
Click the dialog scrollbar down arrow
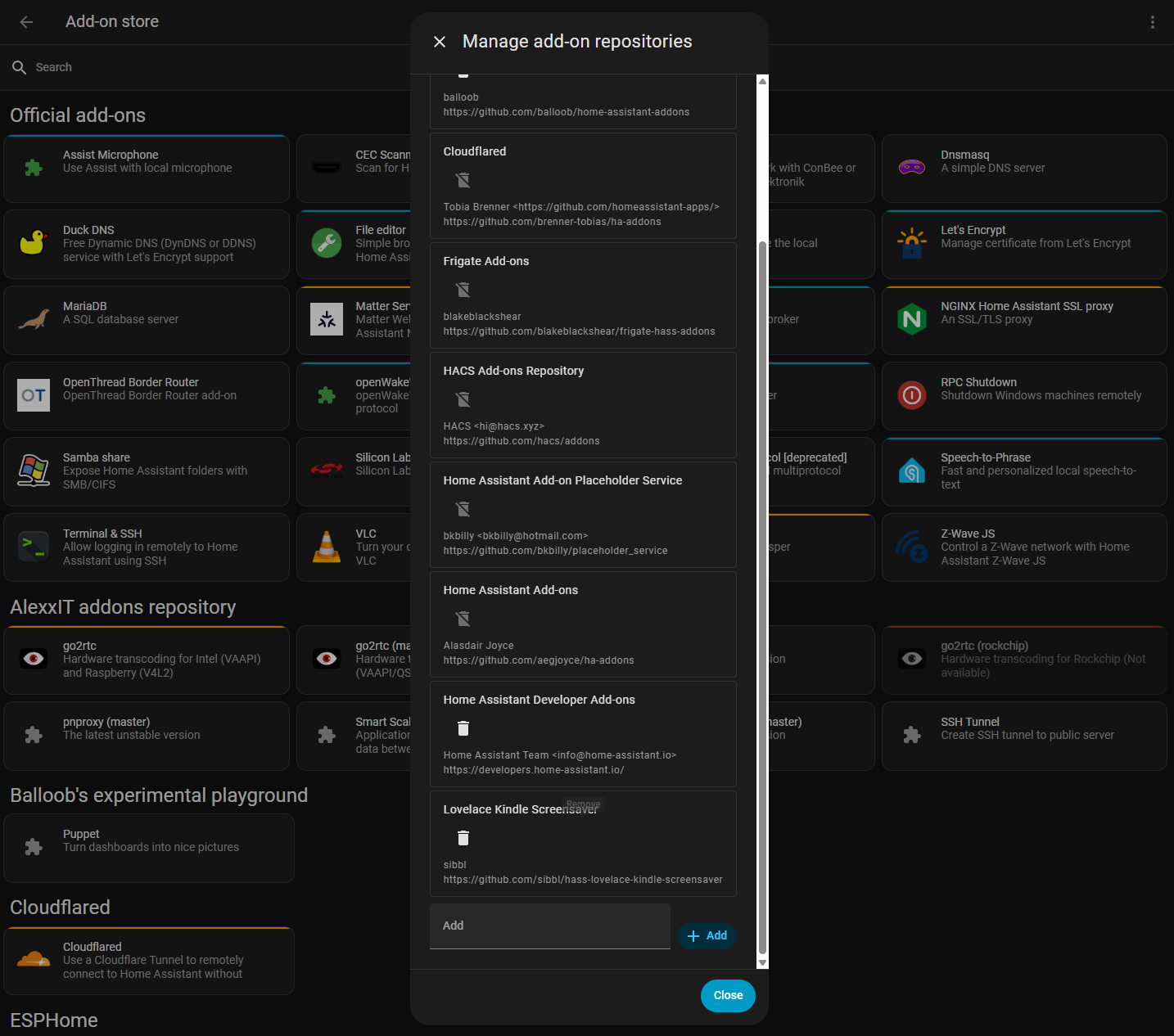coord(763,962)
